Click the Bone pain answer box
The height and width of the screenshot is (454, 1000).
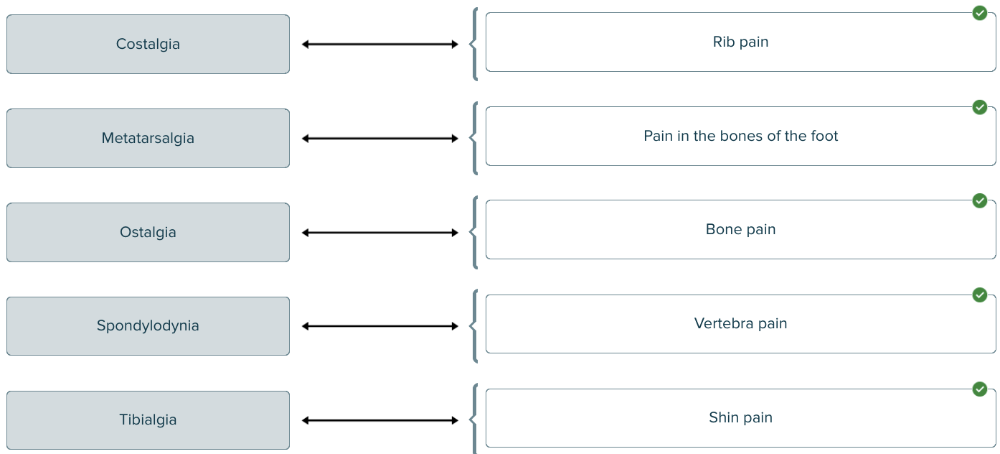(x=740, y=230)
